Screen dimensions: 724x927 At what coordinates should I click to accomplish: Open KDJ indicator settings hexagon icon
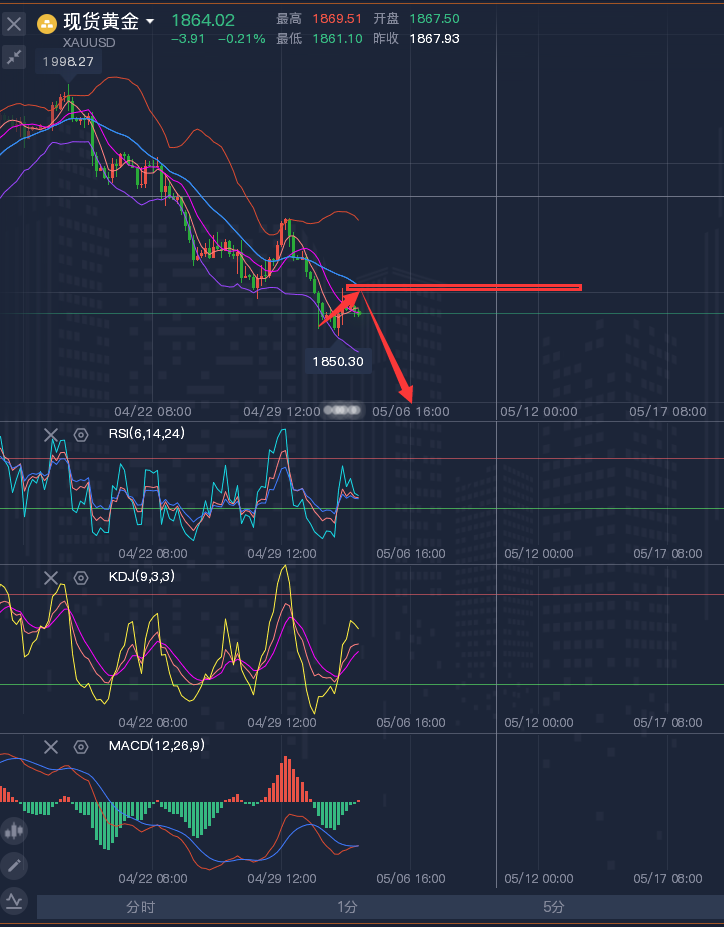(81, 577)
